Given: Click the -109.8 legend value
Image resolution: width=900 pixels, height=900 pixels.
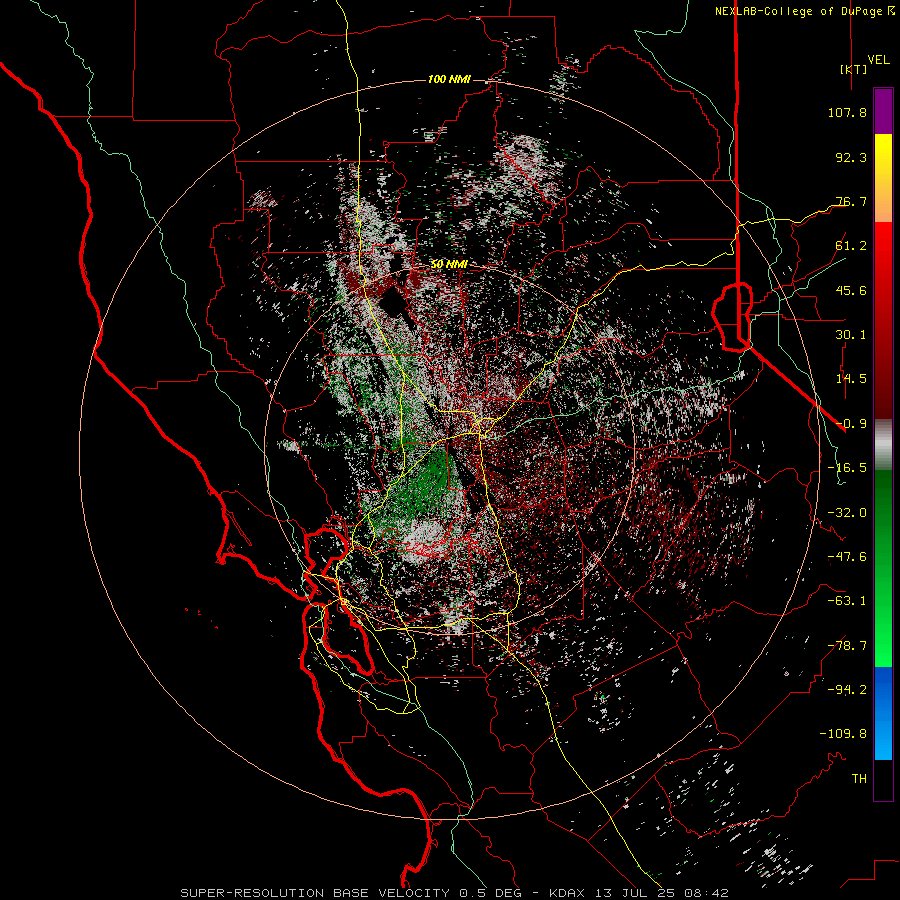Looking at the screenshot, I should pos(843,734).
